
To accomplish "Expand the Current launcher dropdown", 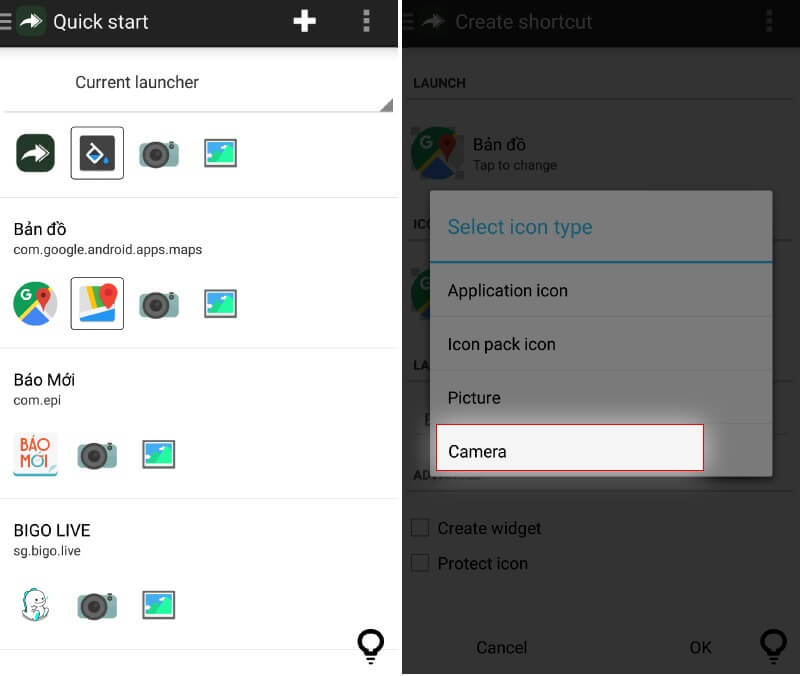I will 199,83.
